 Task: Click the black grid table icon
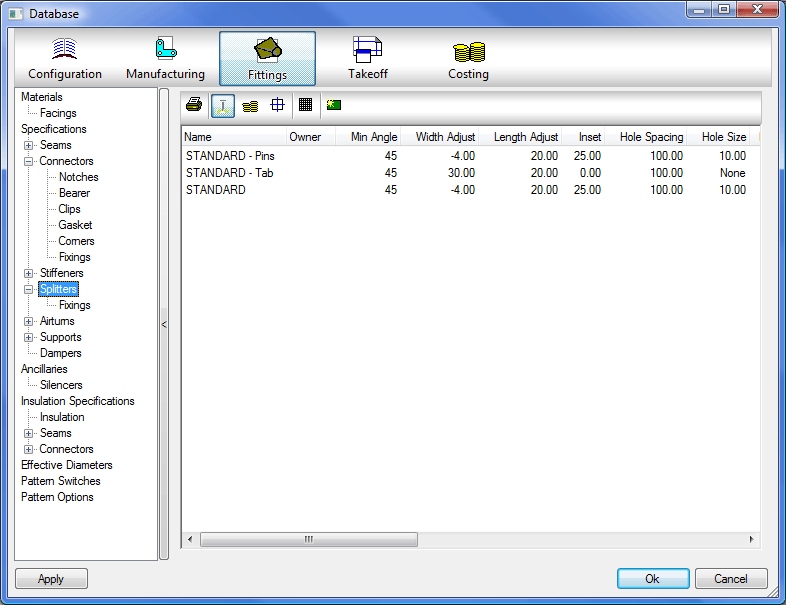tap(305, 105)
